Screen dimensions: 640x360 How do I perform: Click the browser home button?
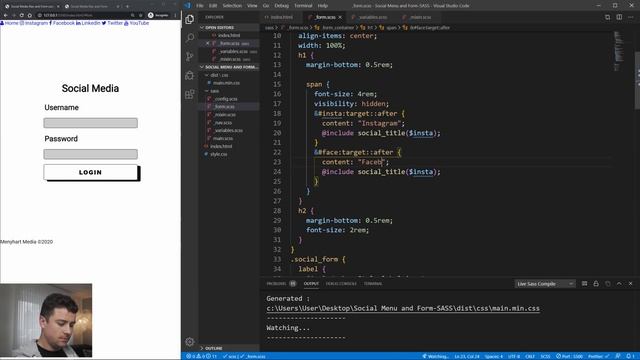(x=30, y=15)
